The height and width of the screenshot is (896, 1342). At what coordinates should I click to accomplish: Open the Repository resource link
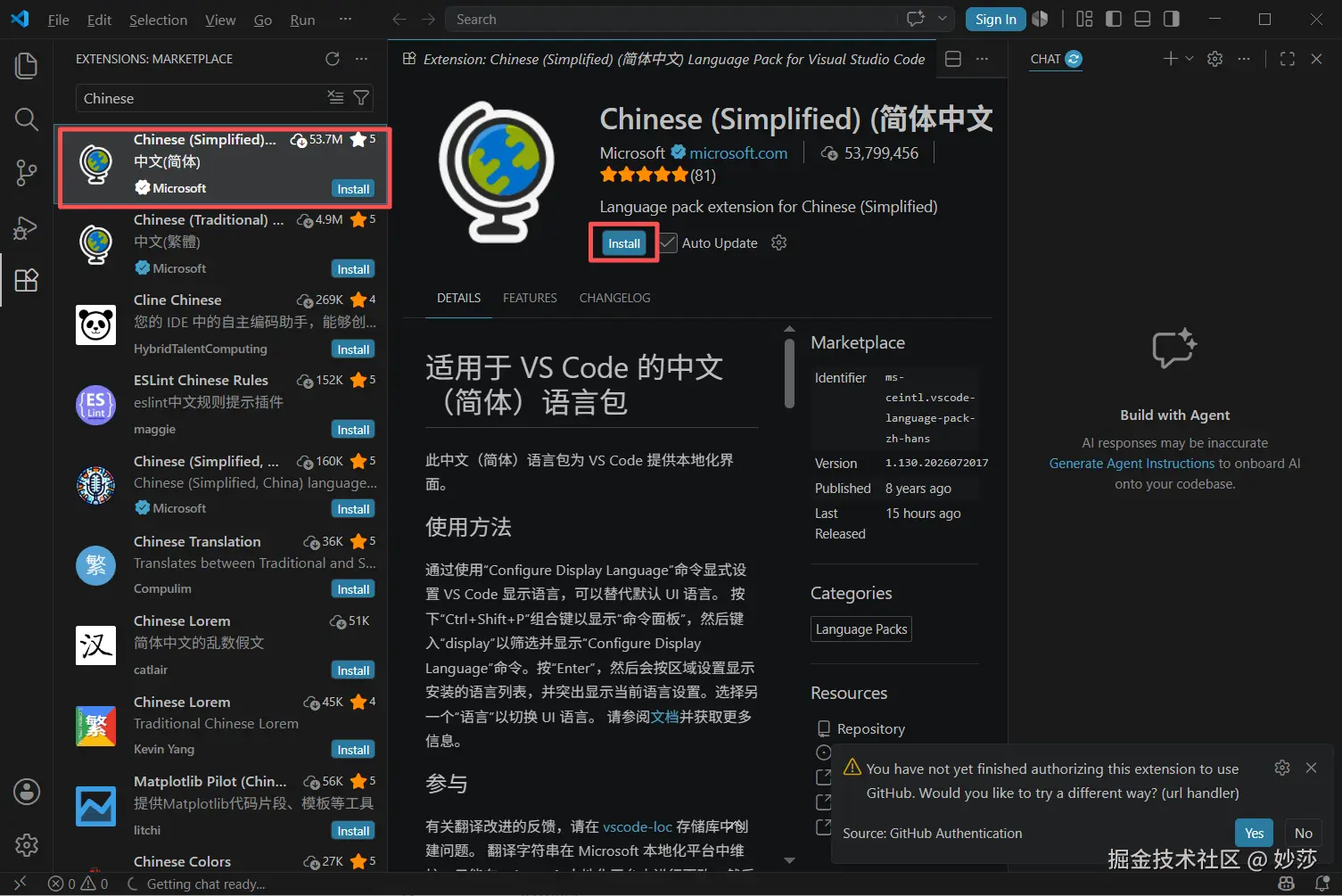pyautogui.click(x=870, y=728)
